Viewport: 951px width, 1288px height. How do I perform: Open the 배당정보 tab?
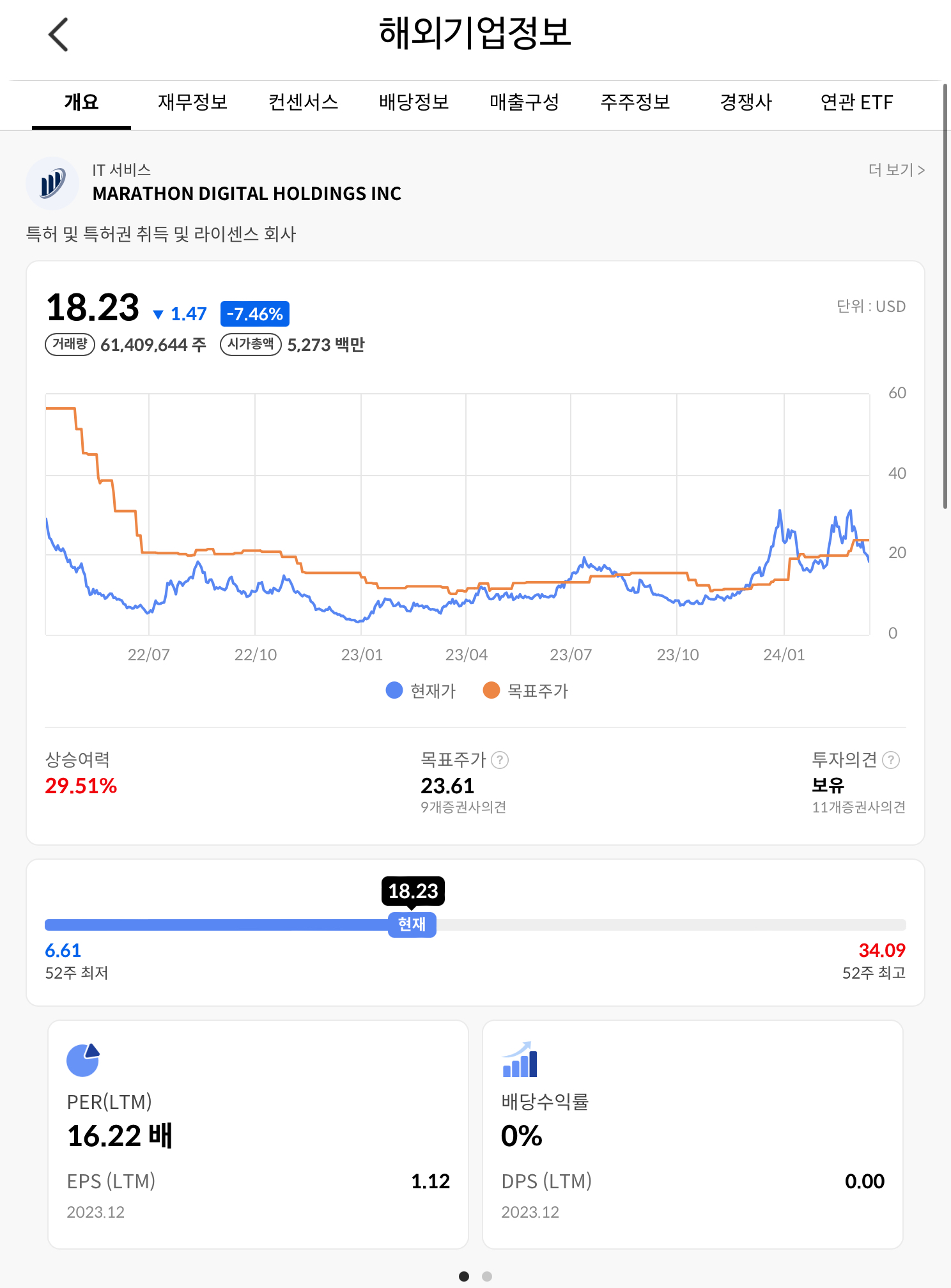pyautogui.click(x=414, y=102)
